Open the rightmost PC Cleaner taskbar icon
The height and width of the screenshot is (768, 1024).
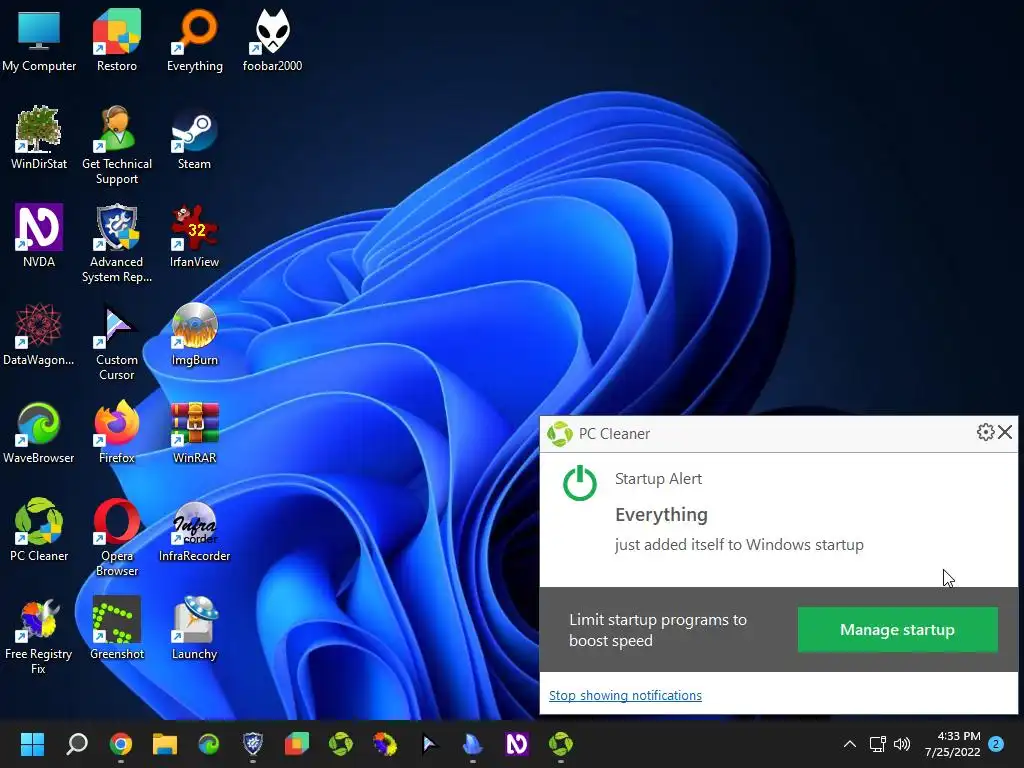click(x=560, y=744)
